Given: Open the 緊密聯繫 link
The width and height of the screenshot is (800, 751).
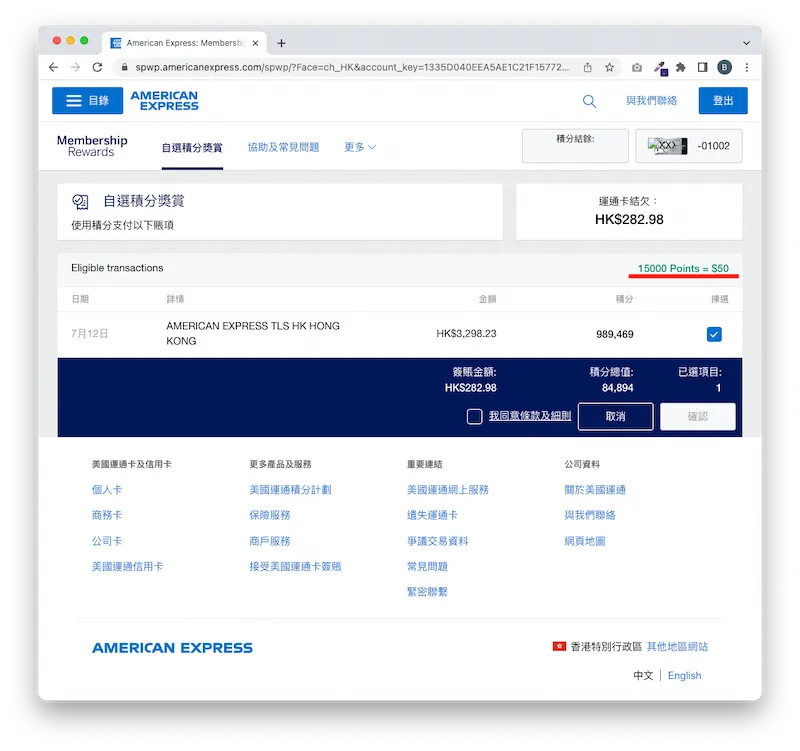Looking at the screenshot, I should click(427, 592).
